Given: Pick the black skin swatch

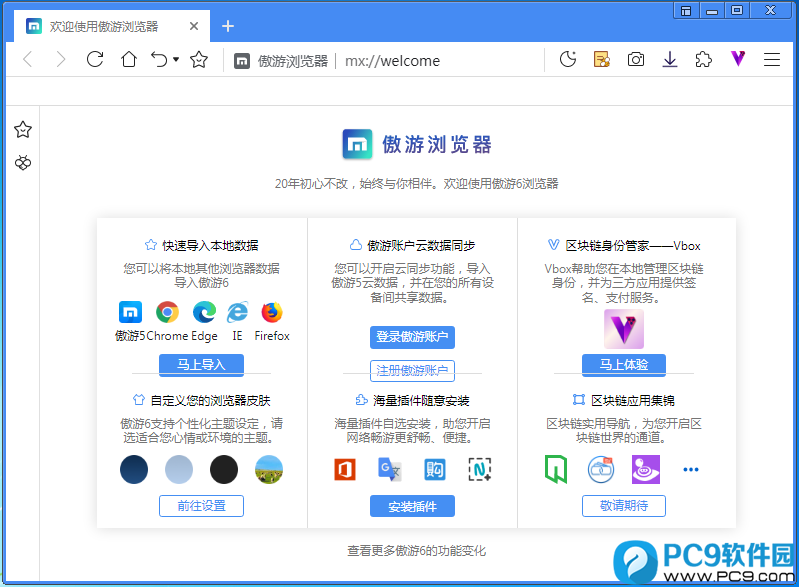Looking at the screenshot, I should [224, 469].
